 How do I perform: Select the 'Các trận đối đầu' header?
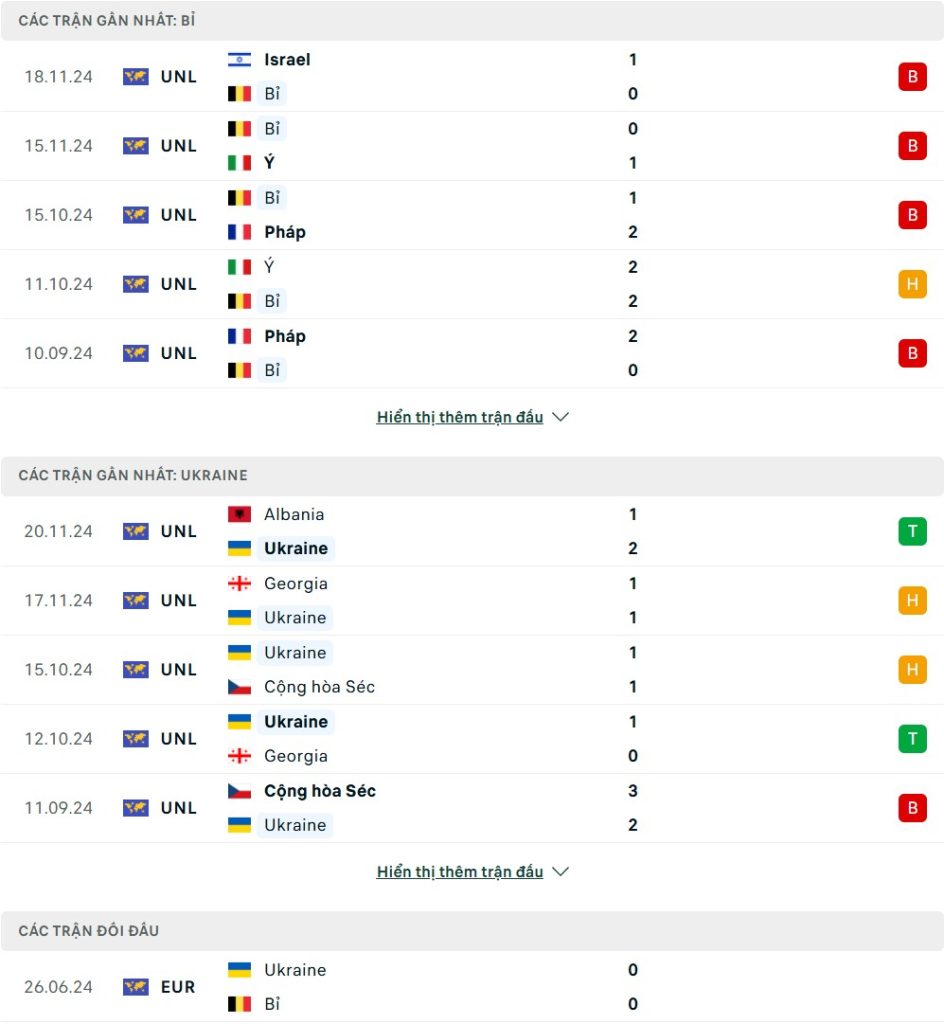472,930
